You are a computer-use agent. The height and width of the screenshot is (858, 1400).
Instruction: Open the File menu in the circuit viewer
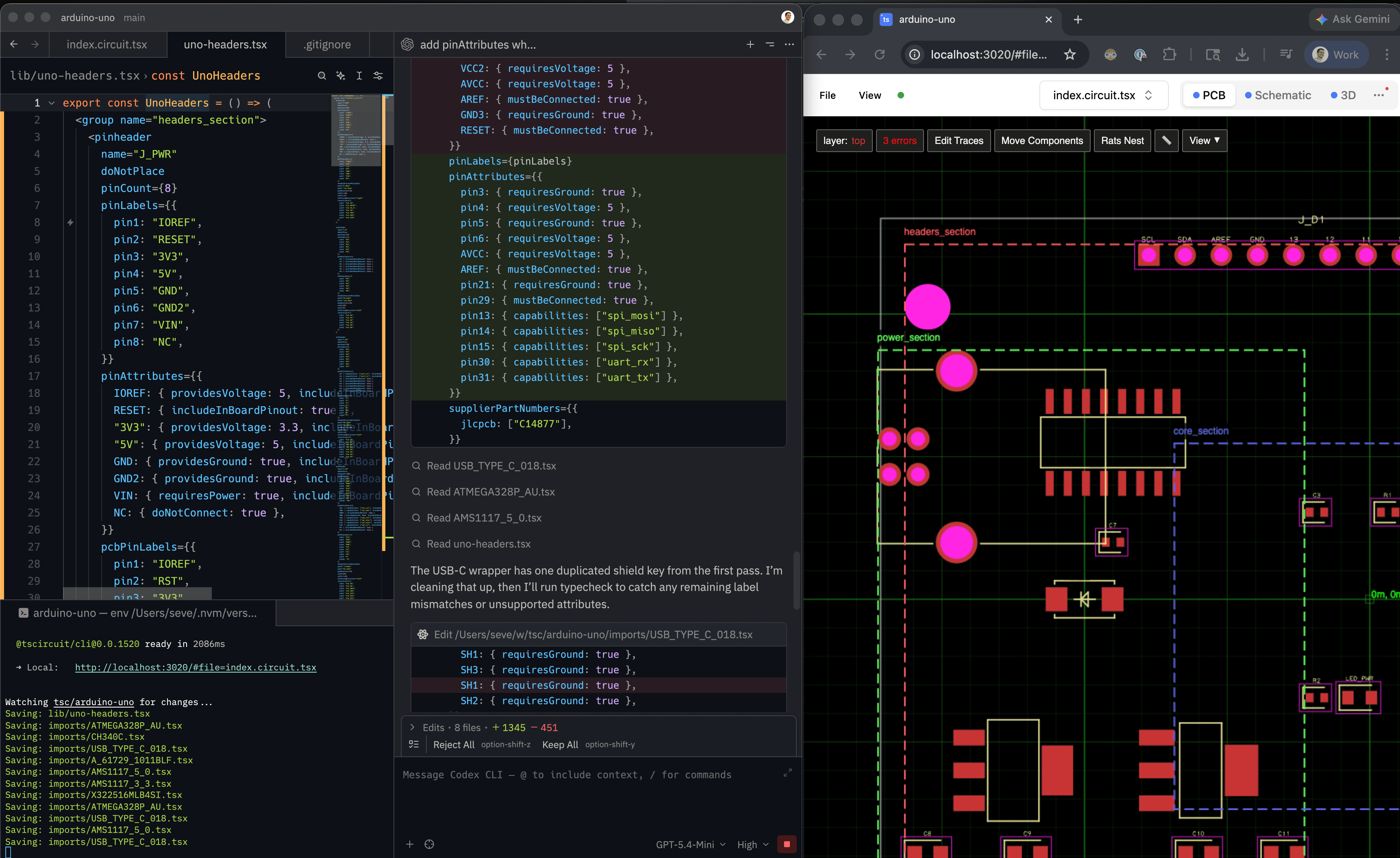point(827,95)
